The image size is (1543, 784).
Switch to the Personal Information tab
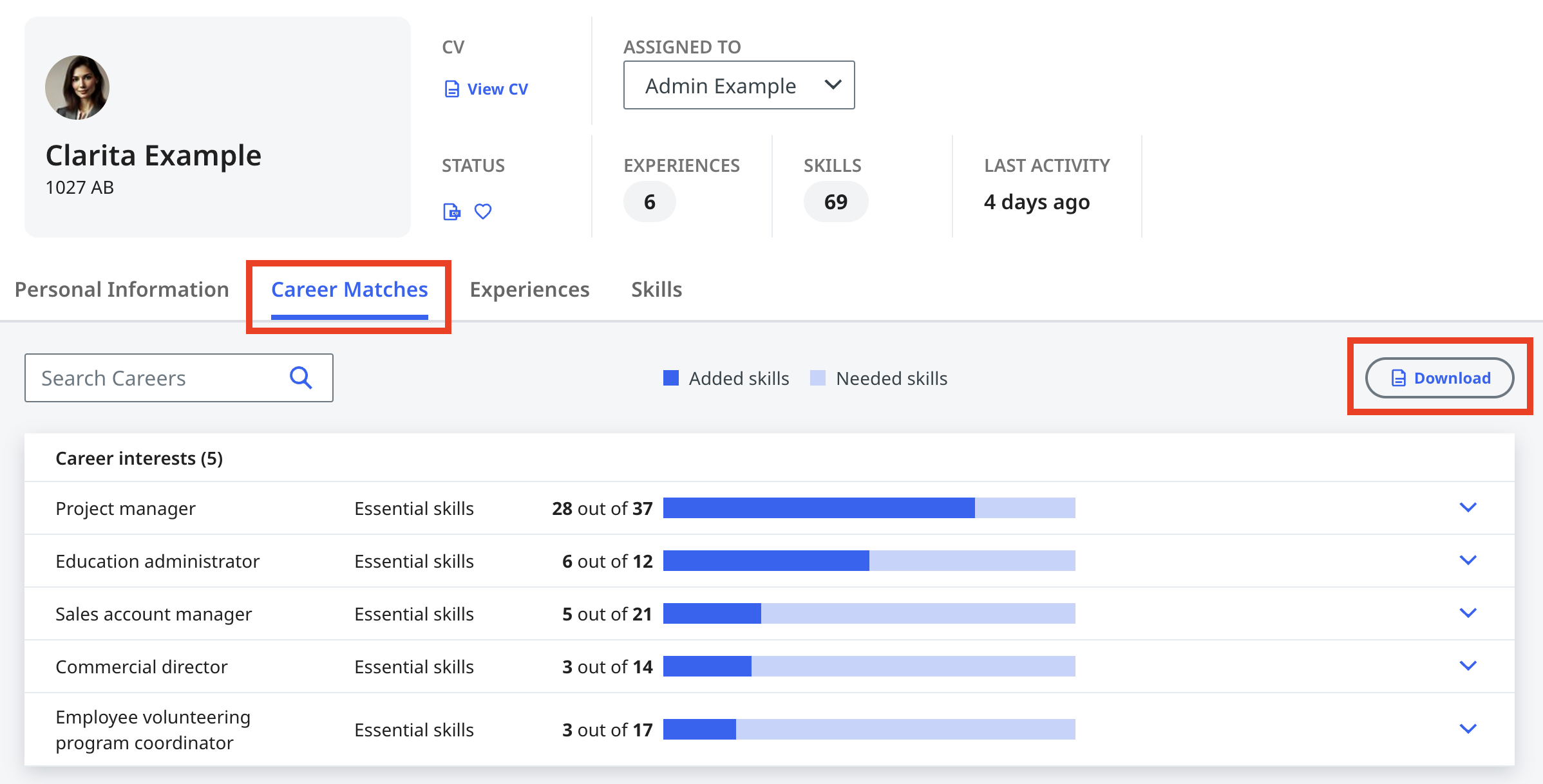tap(122, 290)
